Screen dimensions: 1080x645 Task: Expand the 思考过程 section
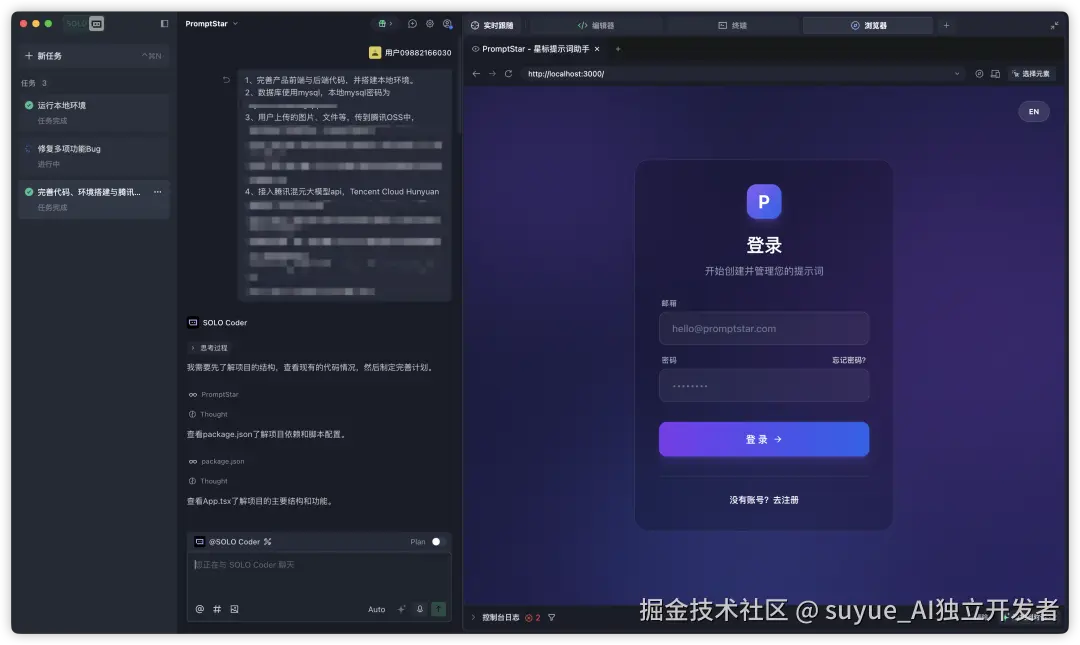[209, 348]
